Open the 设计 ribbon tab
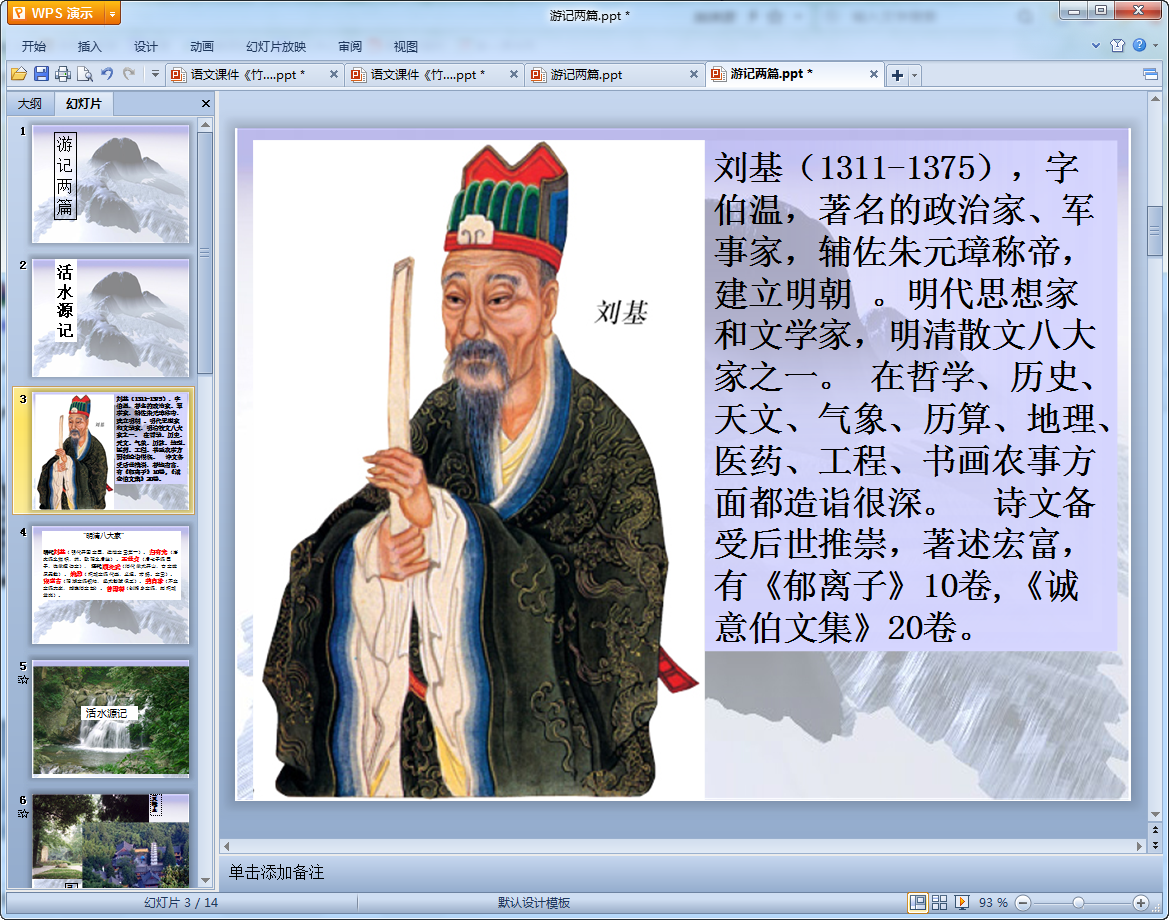 coord(145,46)
